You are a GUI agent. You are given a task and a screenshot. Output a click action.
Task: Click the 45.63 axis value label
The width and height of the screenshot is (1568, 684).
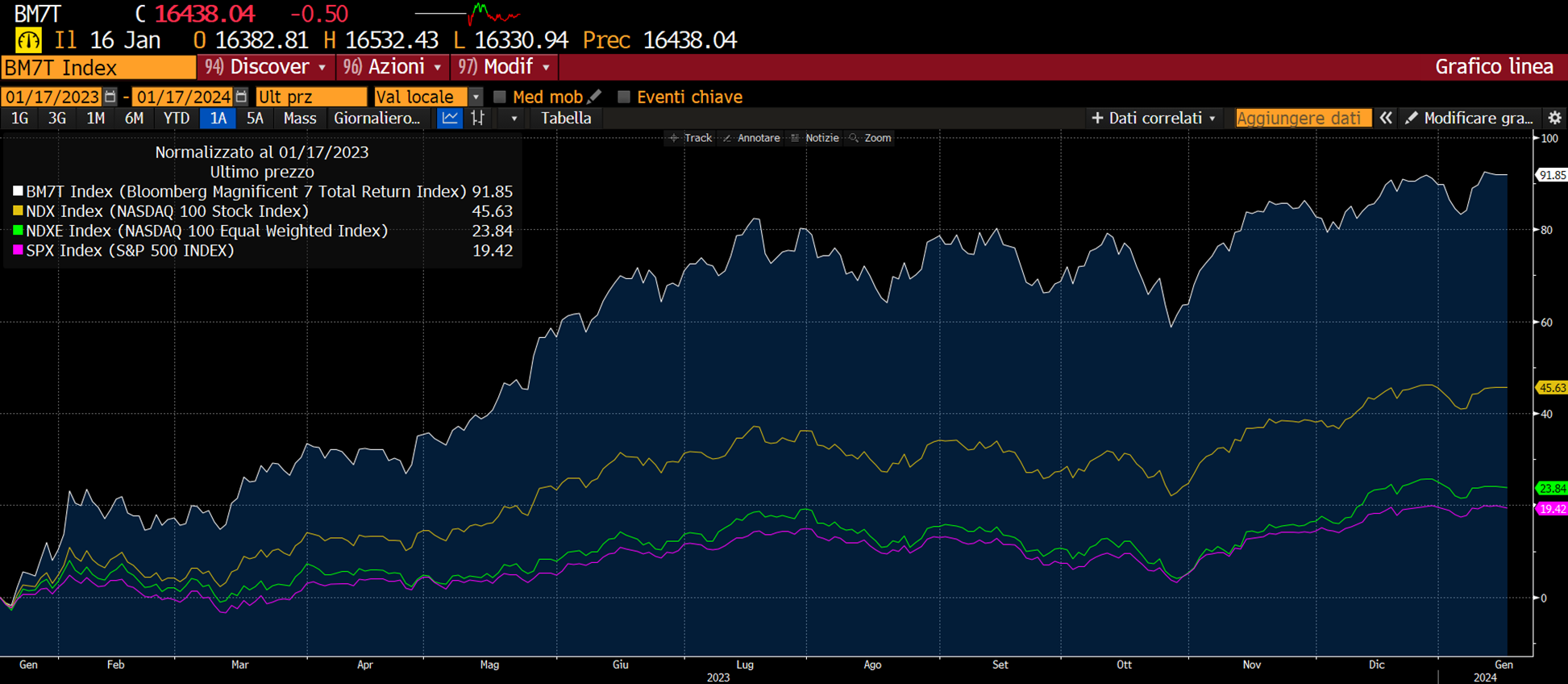tap(1552, 388)
